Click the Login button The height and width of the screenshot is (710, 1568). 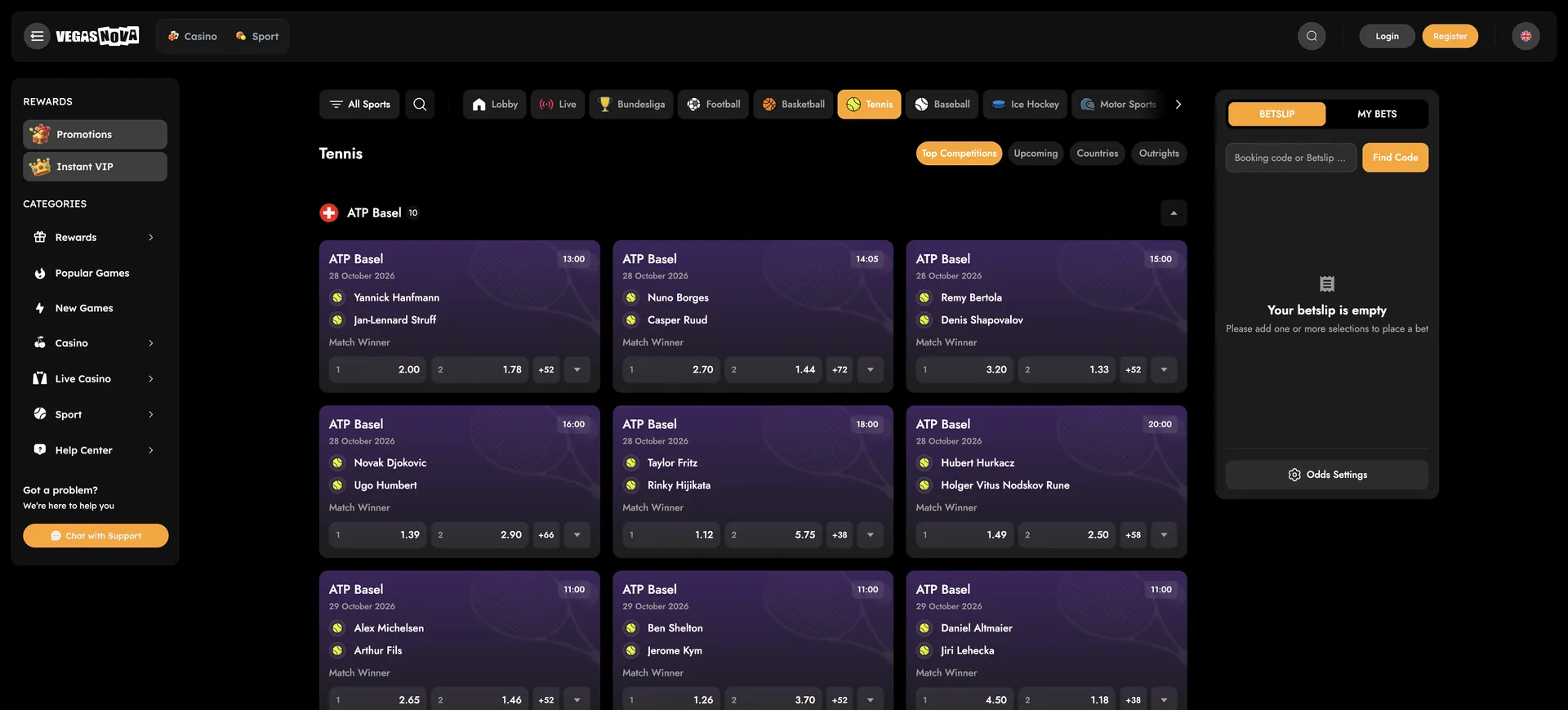pyautogui.click(x=1387, y=36)
